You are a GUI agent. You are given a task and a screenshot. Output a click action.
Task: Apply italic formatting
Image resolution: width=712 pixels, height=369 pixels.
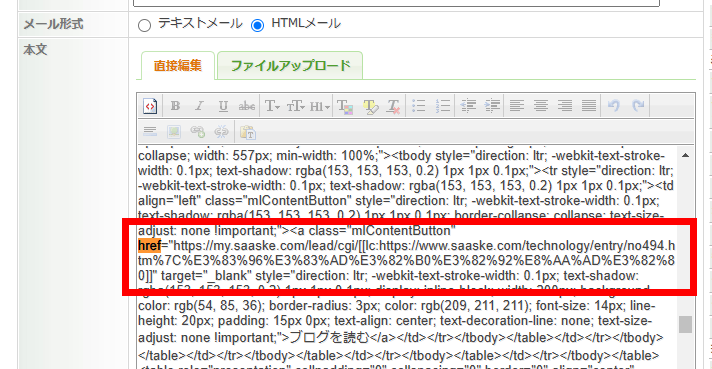(199, 106)
